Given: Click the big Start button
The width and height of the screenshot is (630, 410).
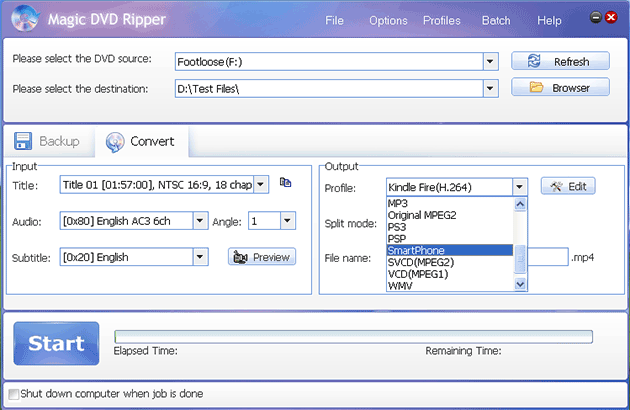Looking at the screenshot, I should (56, 343).
